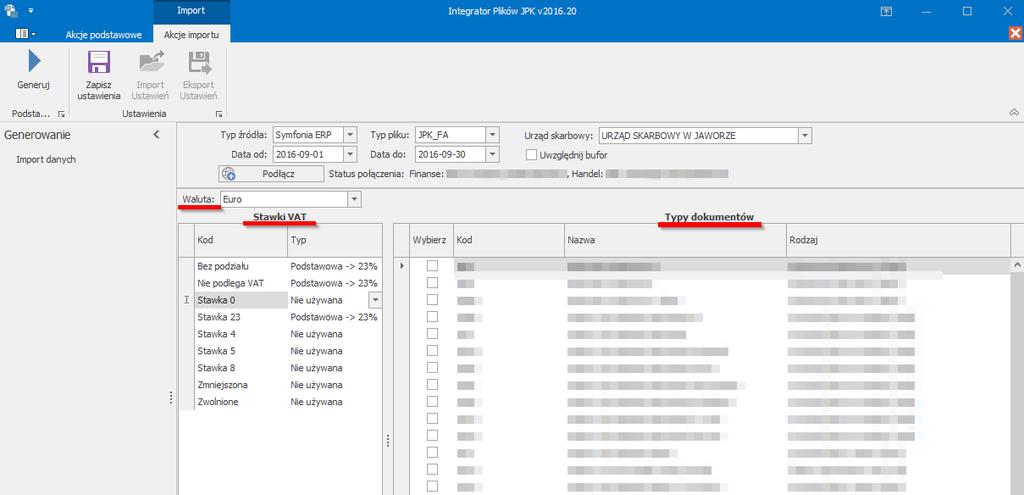Switch to Akcje podstawowe tab
1024x495 pixels.
[x=103, y=35]
